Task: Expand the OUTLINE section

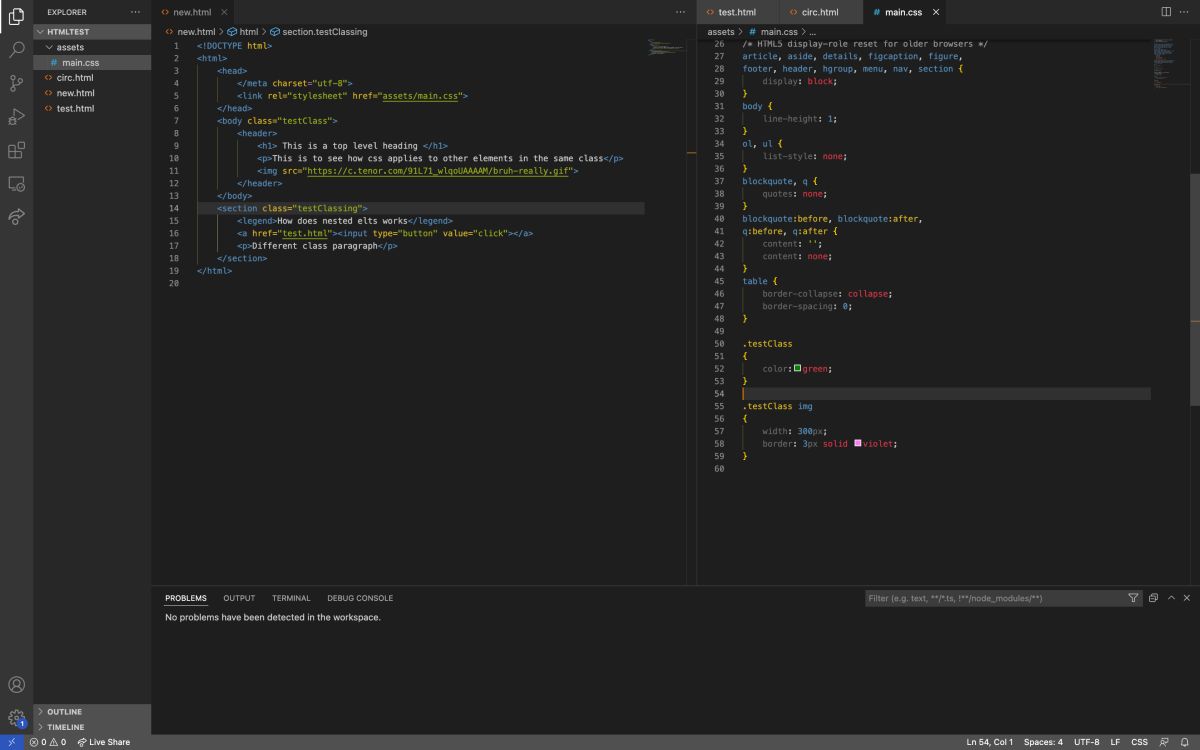Action: 92,712
